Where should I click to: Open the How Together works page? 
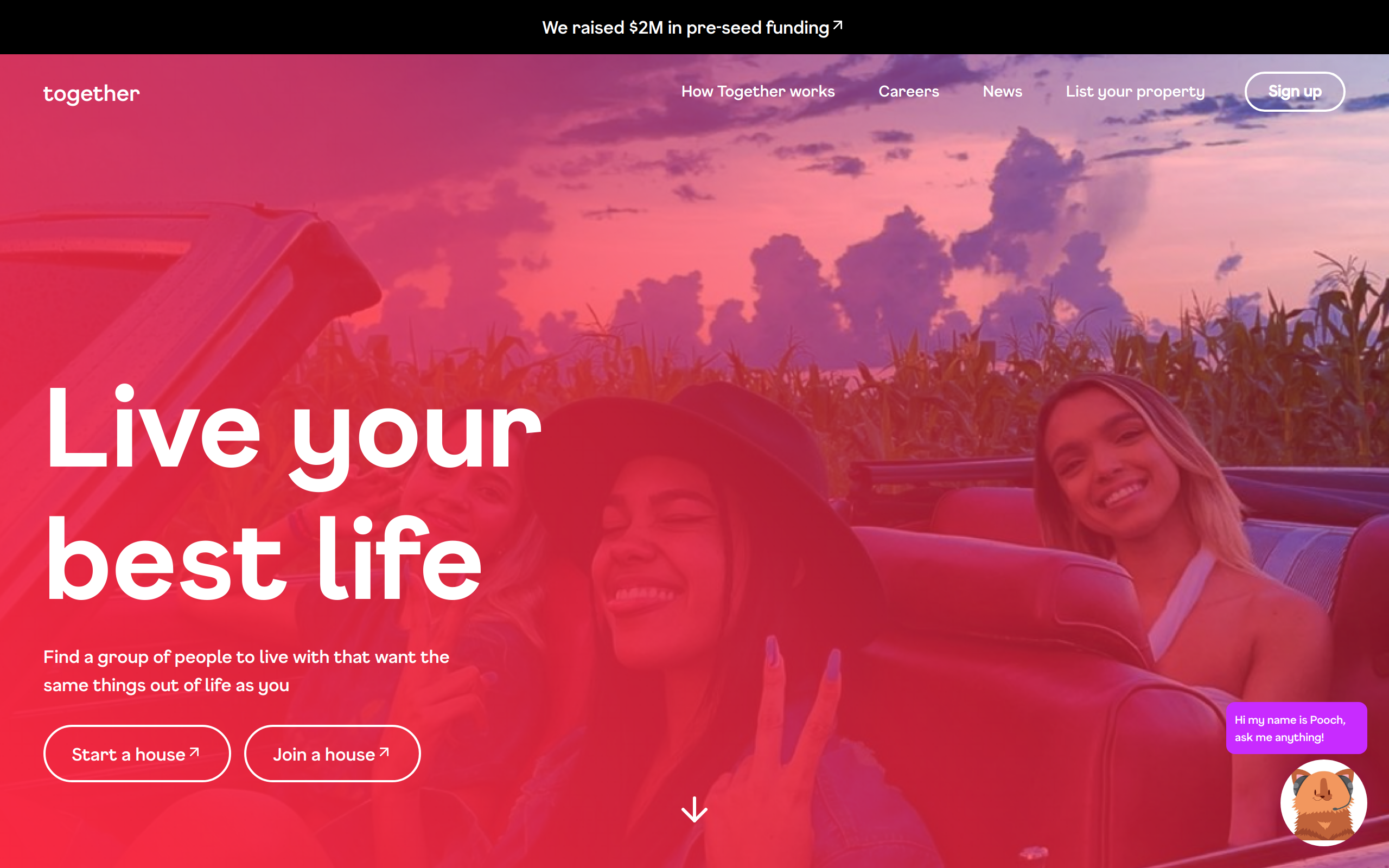(757, 91)
